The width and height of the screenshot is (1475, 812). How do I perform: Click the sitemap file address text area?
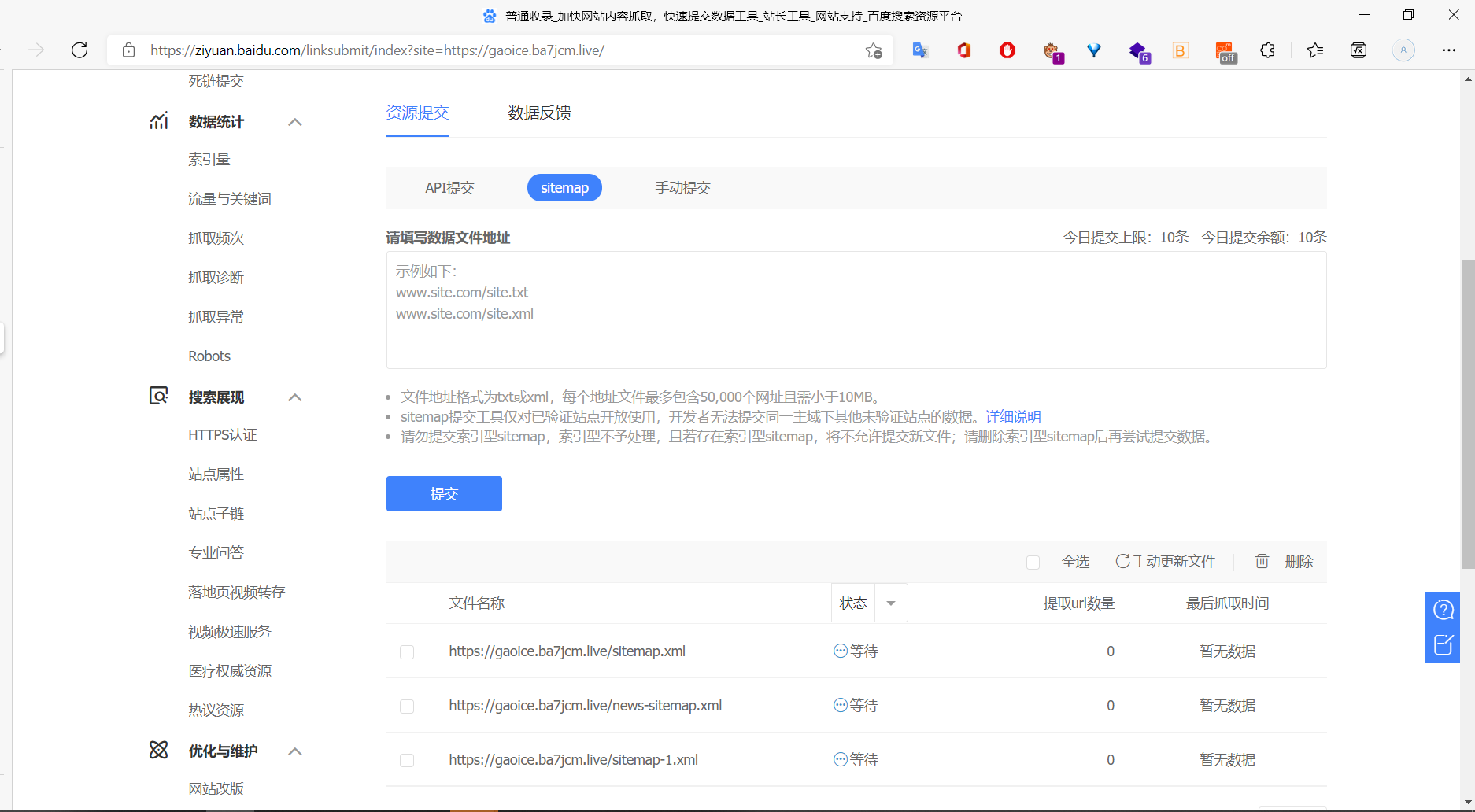(856, 310)
